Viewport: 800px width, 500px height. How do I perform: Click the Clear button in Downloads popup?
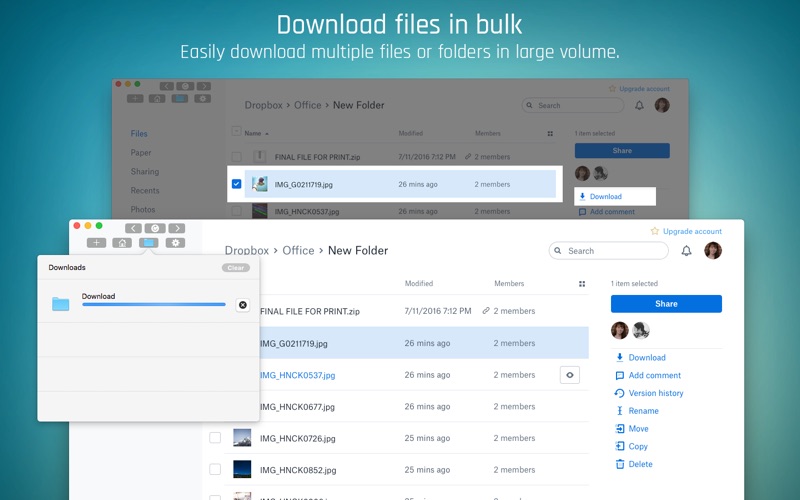tap(236, 268)
